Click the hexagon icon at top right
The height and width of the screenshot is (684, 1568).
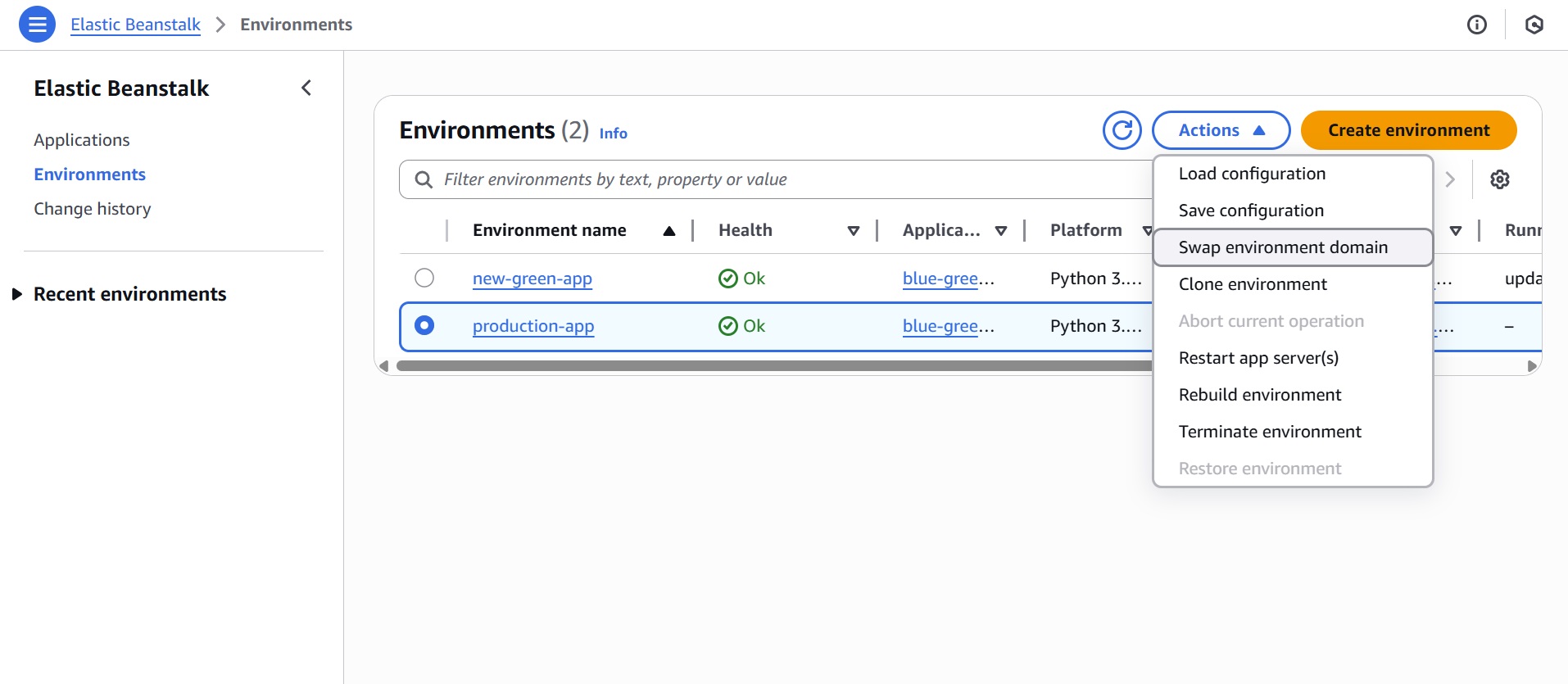(x=1534, y=25)
